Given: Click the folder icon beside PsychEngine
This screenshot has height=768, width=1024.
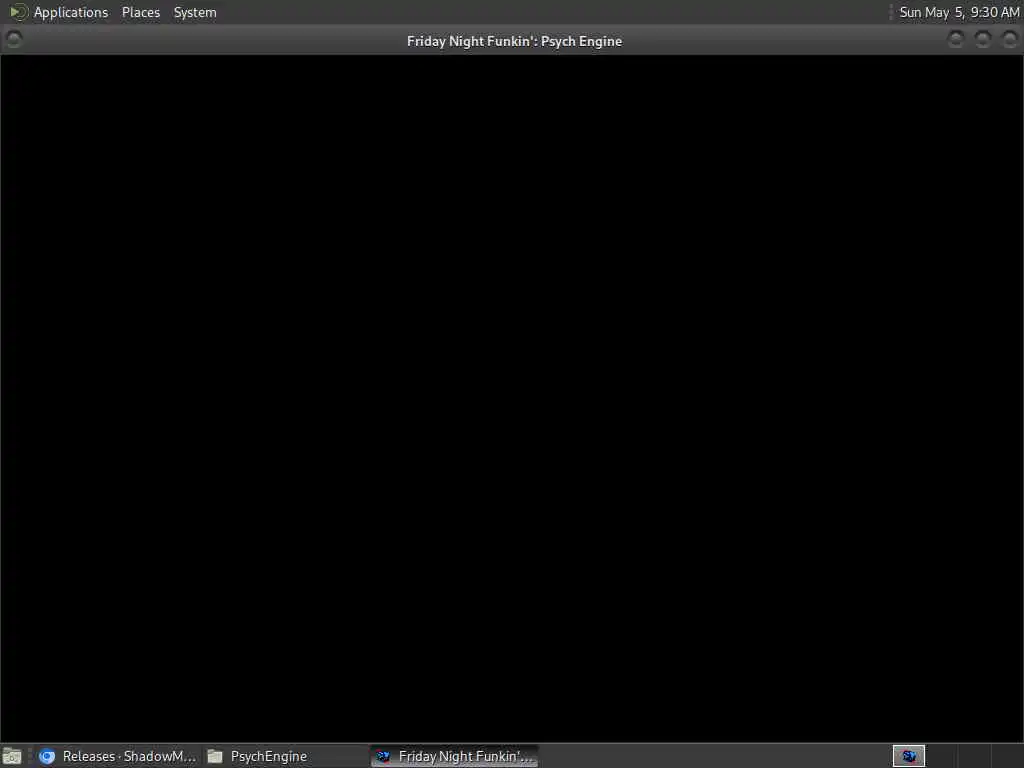Looking at the screenshot, I should 215,756.
